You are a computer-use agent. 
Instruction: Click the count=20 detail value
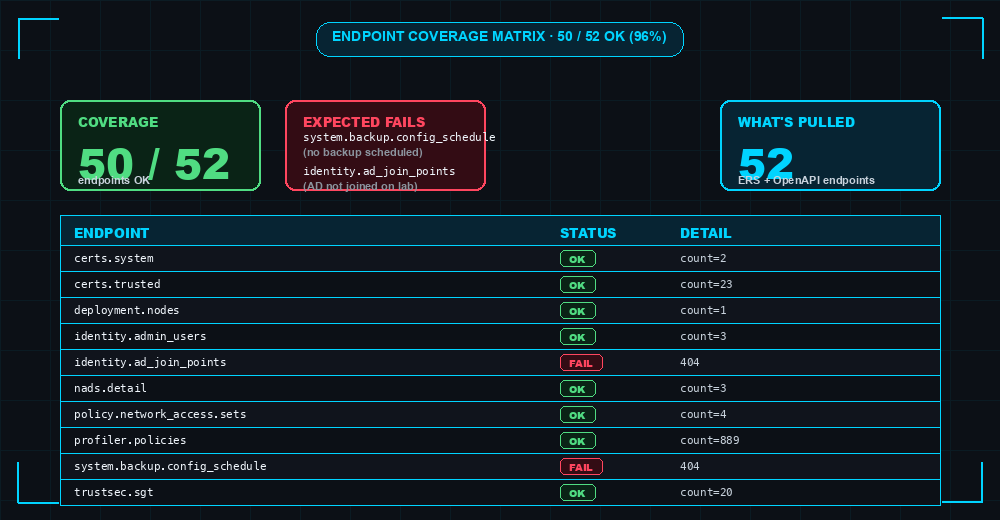click(706, 493)
